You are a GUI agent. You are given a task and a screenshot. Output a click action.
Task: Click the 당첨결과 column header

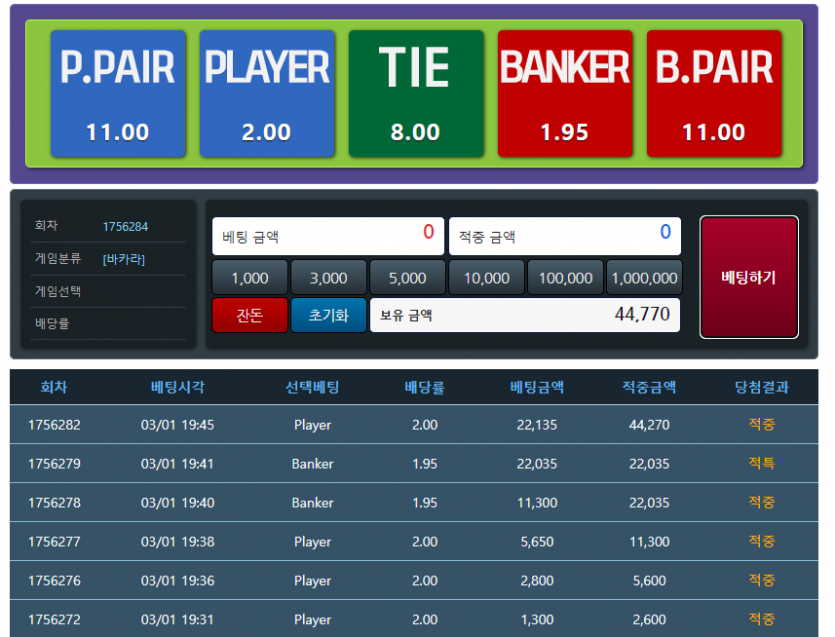(x=762, y=387)
